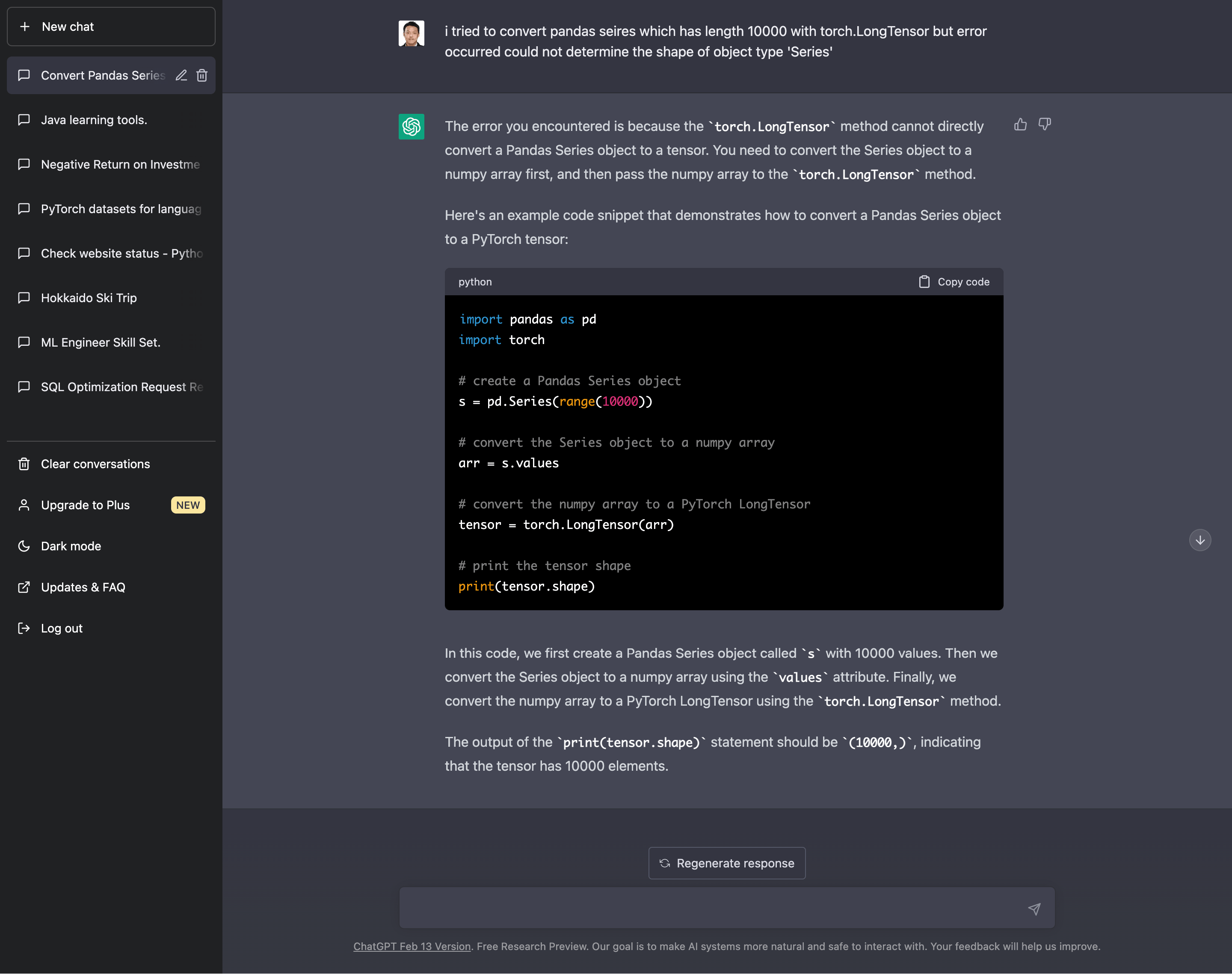Click Clear conversations
Viewport: 1232px width, 974px height.
[111, 464]
